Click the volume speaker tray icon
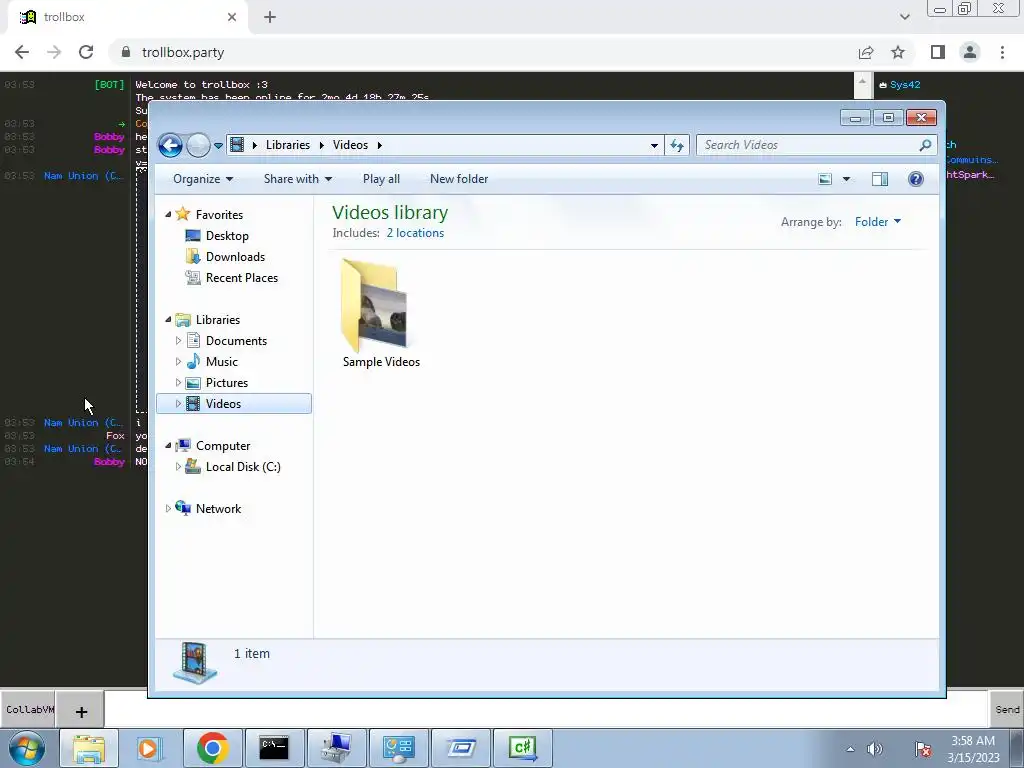Screen dimensions: 1024x768 tap(874, 749)
